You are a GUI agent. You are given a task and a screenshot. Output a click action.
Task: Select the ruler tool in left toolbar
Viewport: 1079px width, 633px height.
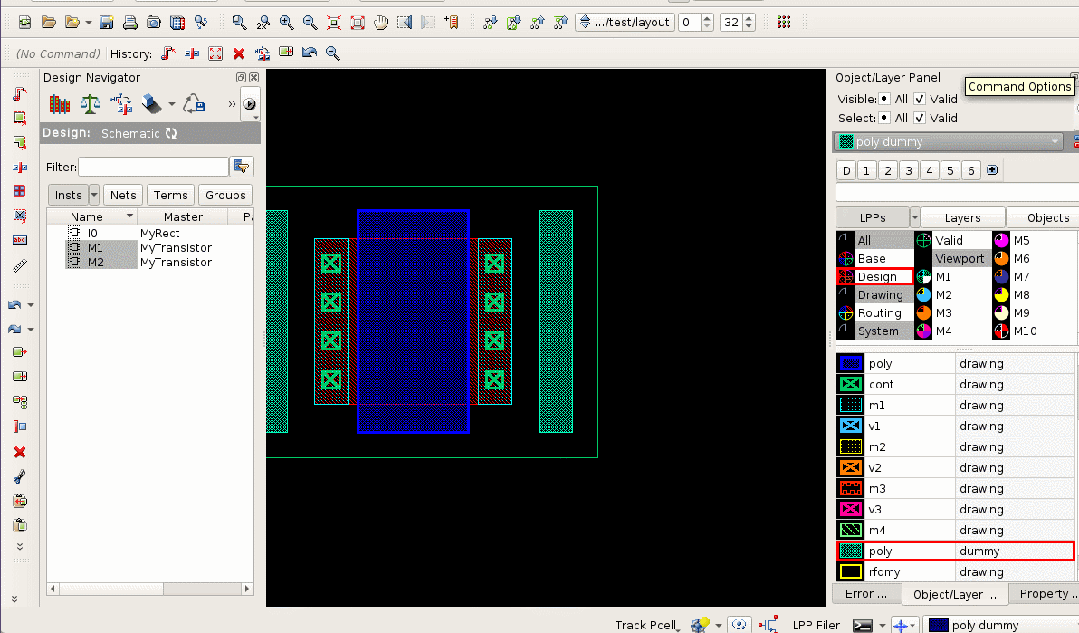coord(20,266)
